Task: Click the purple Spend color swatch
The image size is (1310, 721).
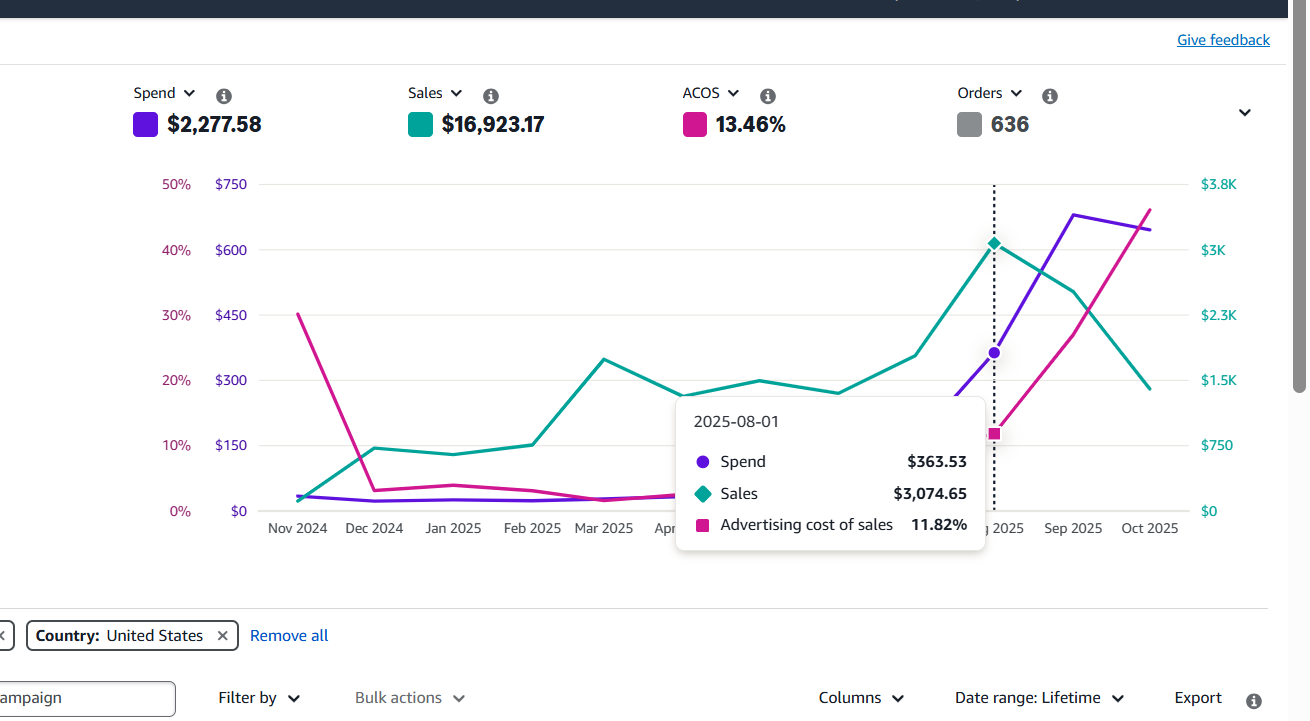Action: [146, 125]
